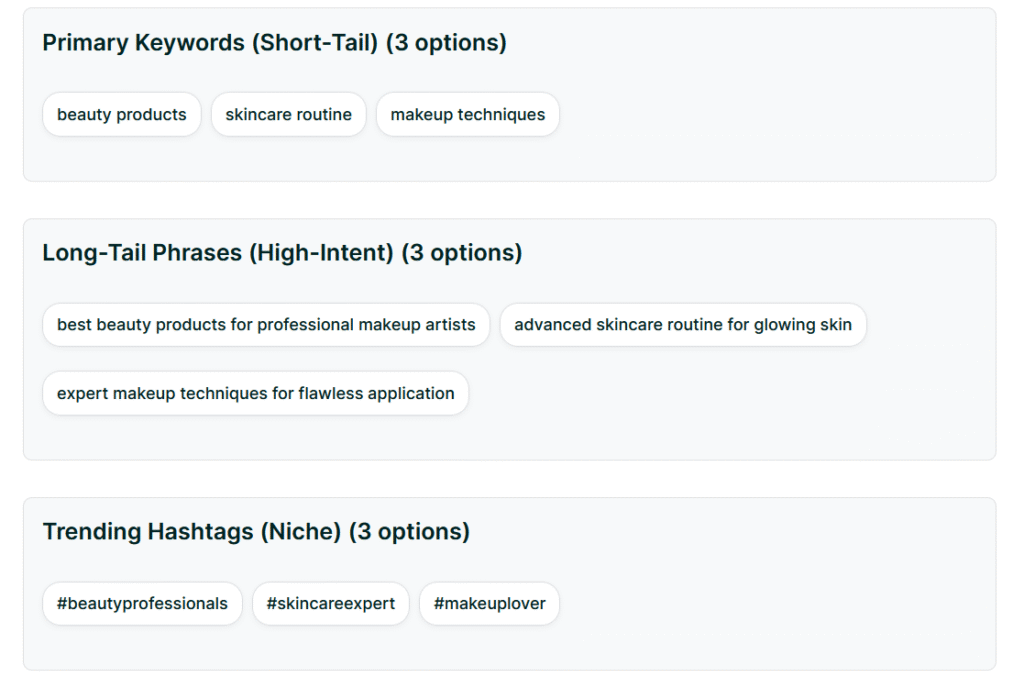Click the #skincareexpert hashtag chip
Viewport: 1024px width, 688px height.
pyautogui.click(x=331, y=603)
